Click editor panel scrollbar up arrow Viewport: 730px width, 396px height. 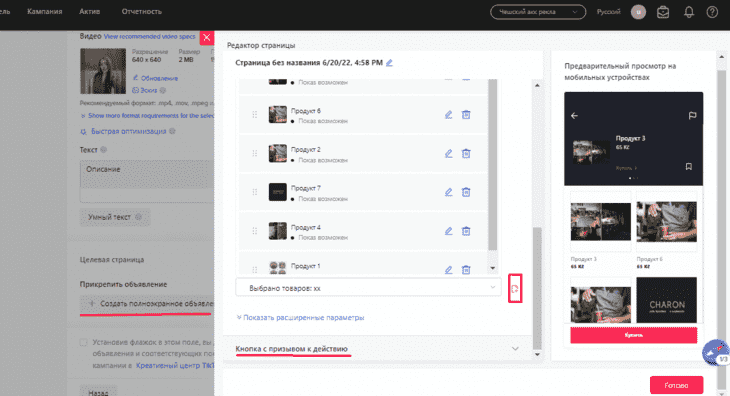pyautogui.click(x=537, y=85)
